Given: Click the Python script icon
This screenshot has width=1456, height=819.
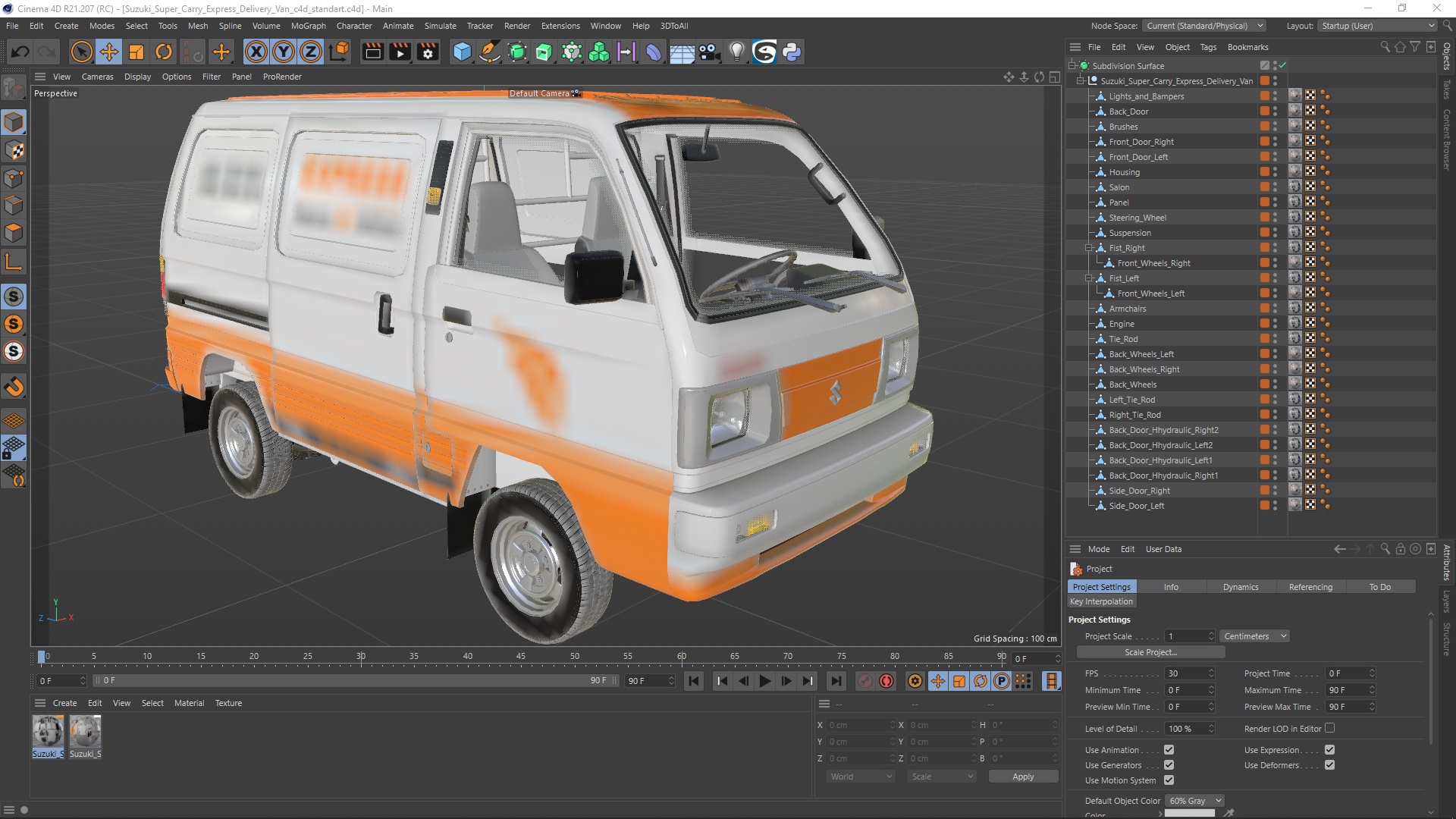Looking at the screenshot, I should 792,52.
